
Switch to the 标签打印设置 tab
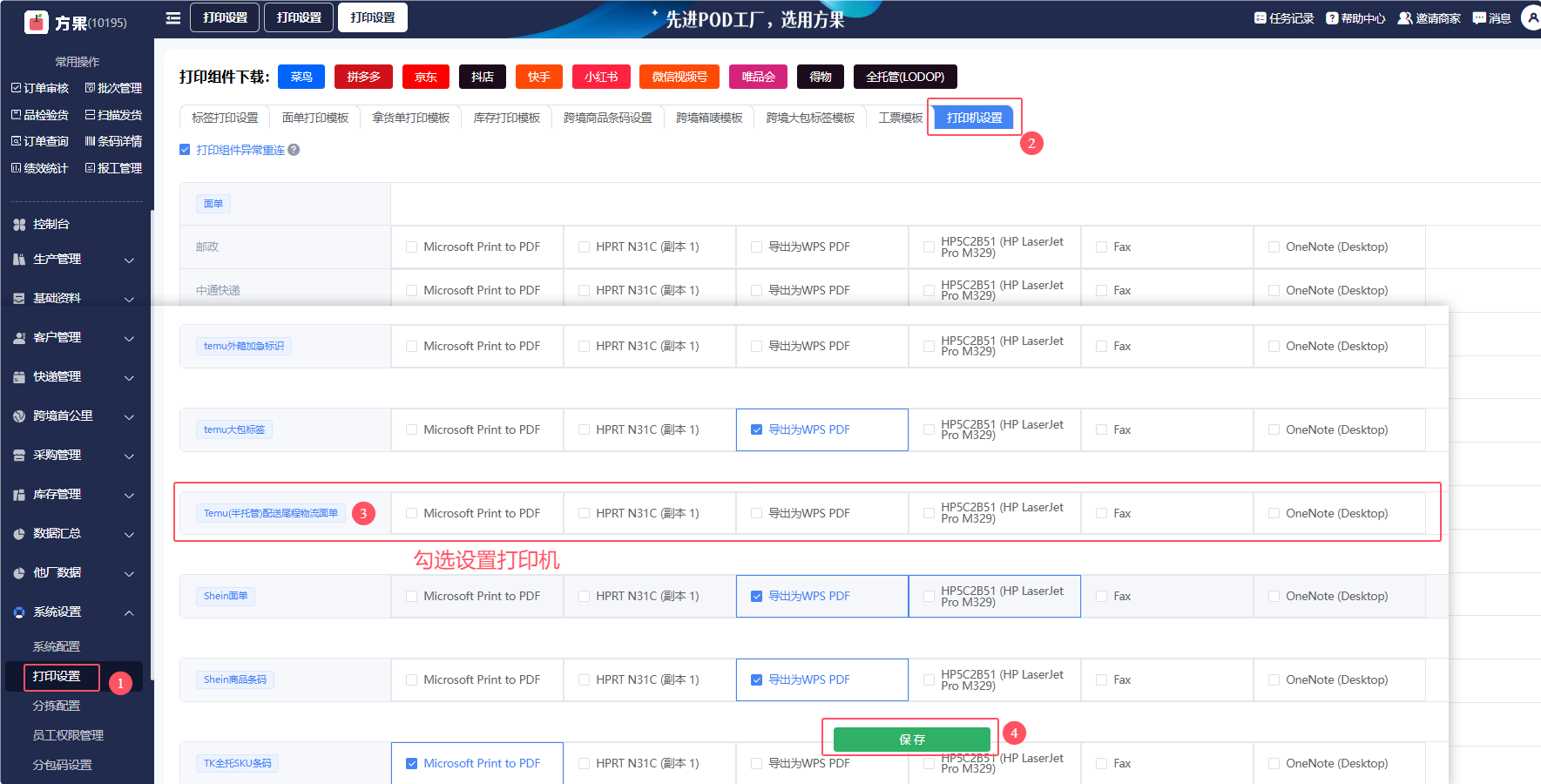(x=225, y=118)
